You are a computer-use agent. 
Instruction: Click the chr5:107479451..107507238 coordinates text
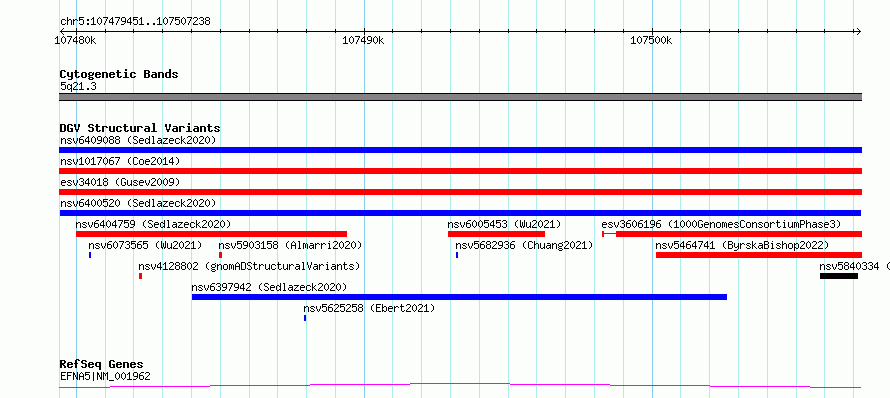[135, 22]
